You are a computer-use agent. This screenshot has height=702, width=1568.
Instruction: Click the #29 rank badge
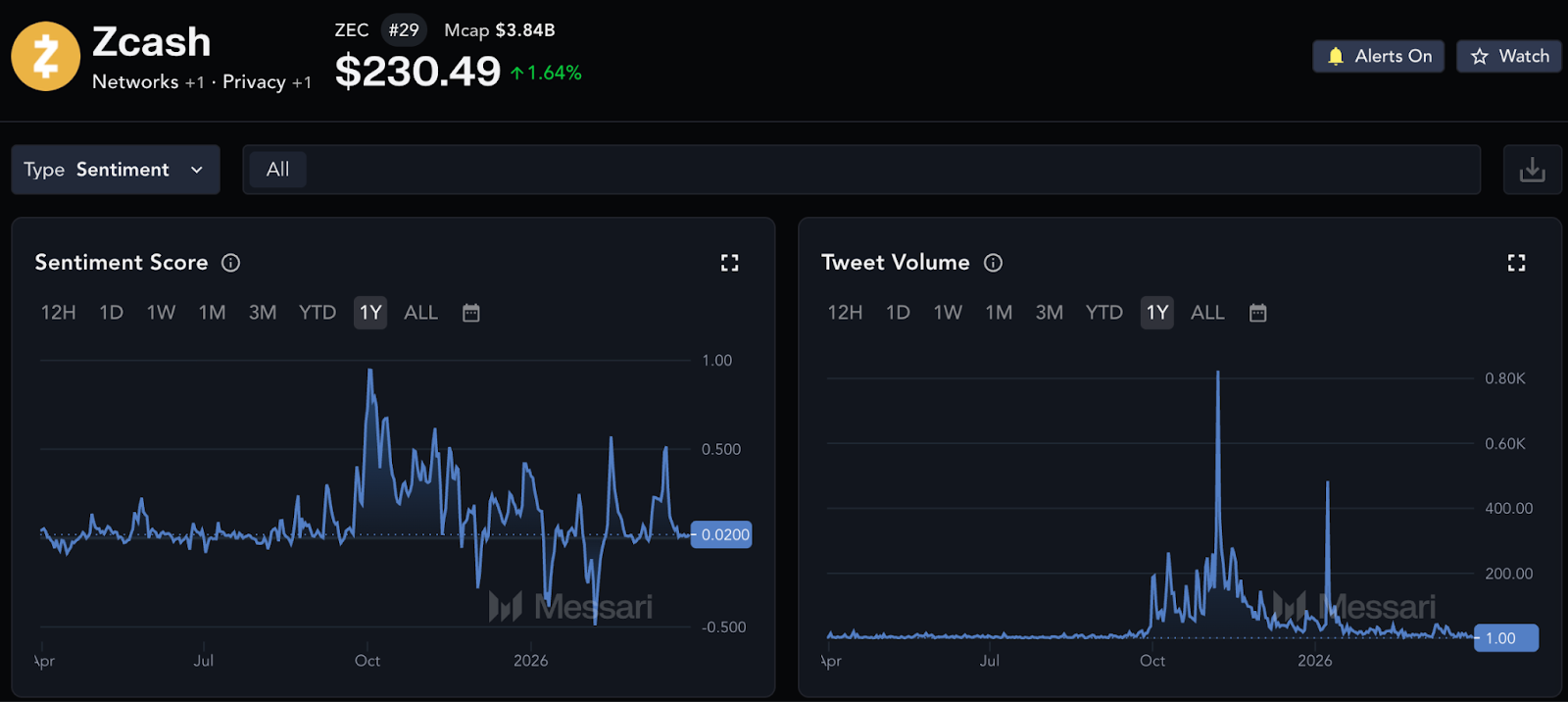coord(404,30)
